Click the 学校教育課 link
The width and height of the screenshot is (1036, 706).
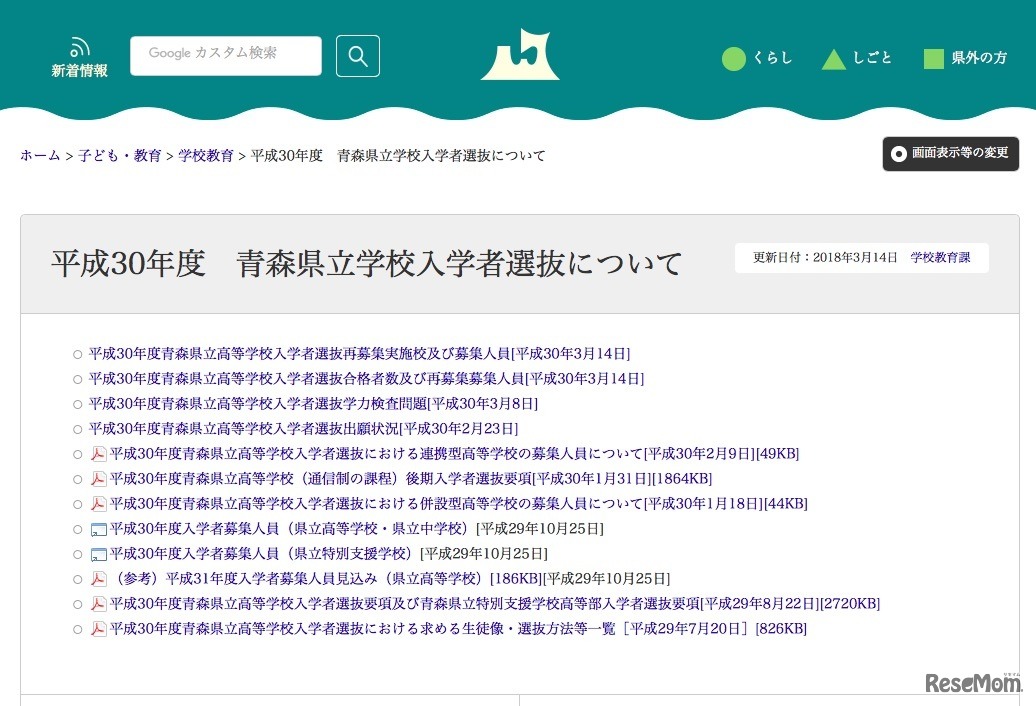941,257
